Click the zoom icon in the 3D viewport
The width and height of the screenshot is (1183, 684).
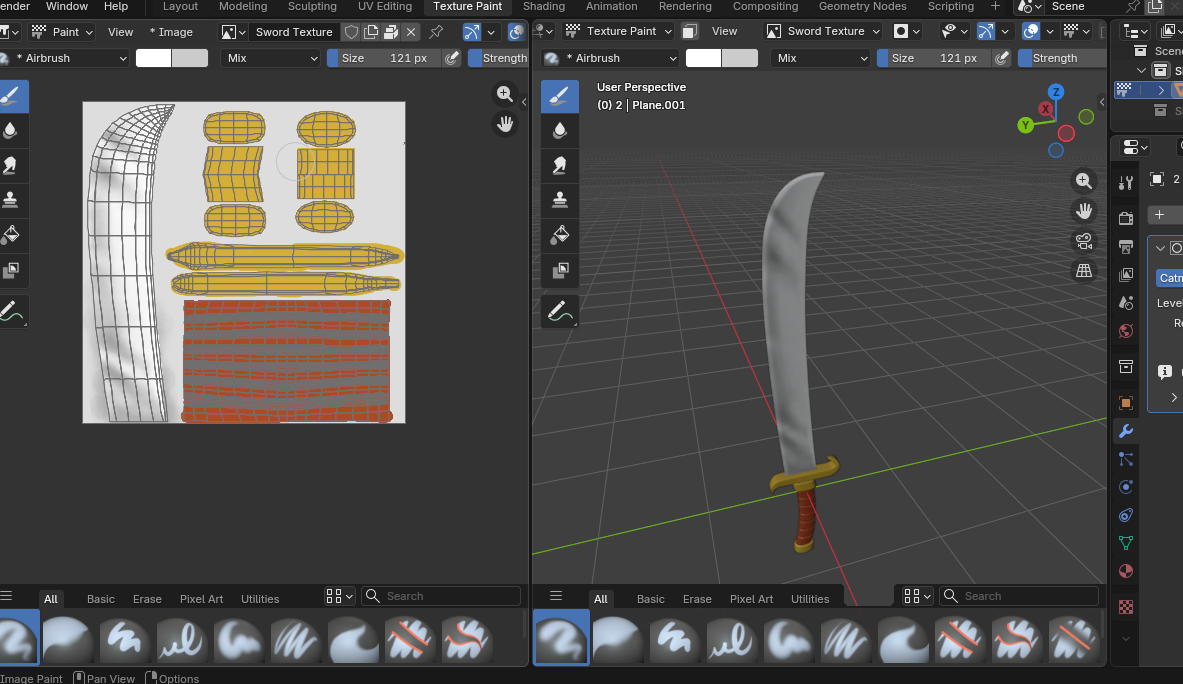point(1083,181)
